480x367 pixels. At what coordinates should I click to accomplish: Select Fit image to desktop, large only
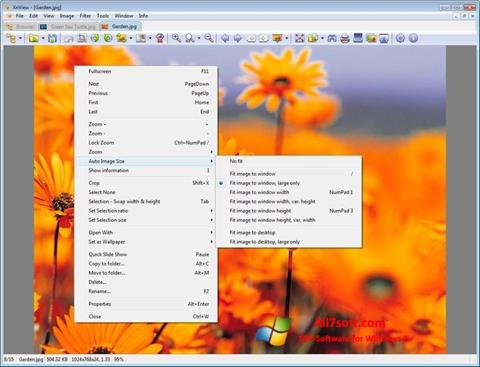(x=289, y=242)
